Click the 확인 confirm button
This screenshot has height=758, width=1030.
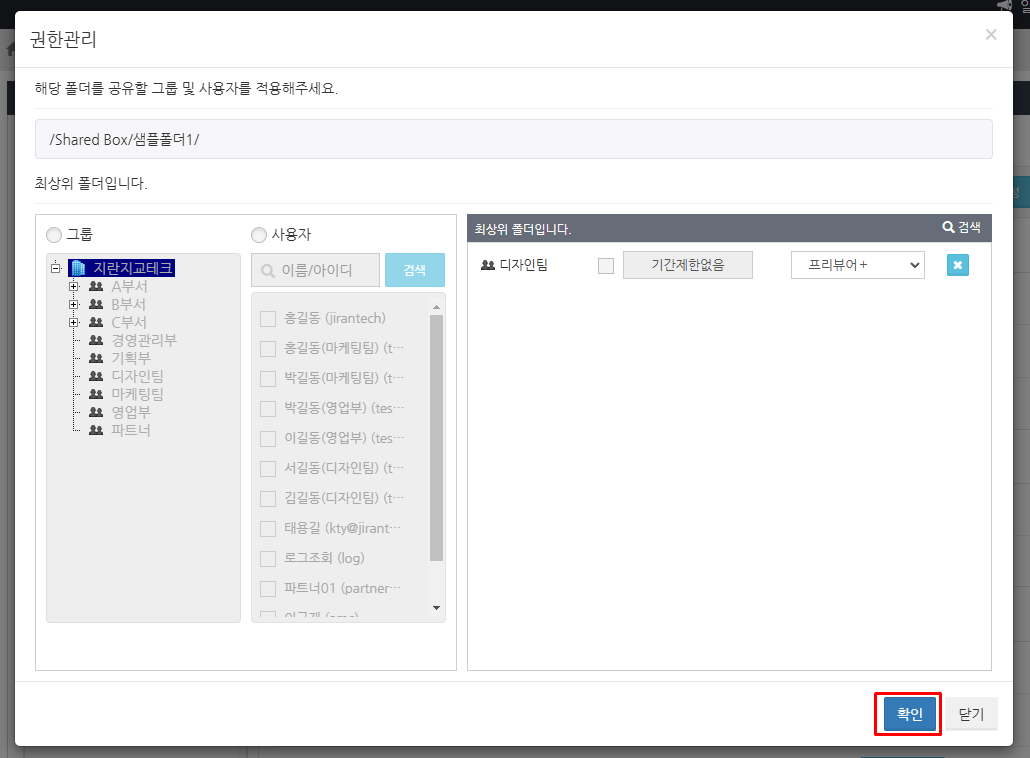(909, 714)
